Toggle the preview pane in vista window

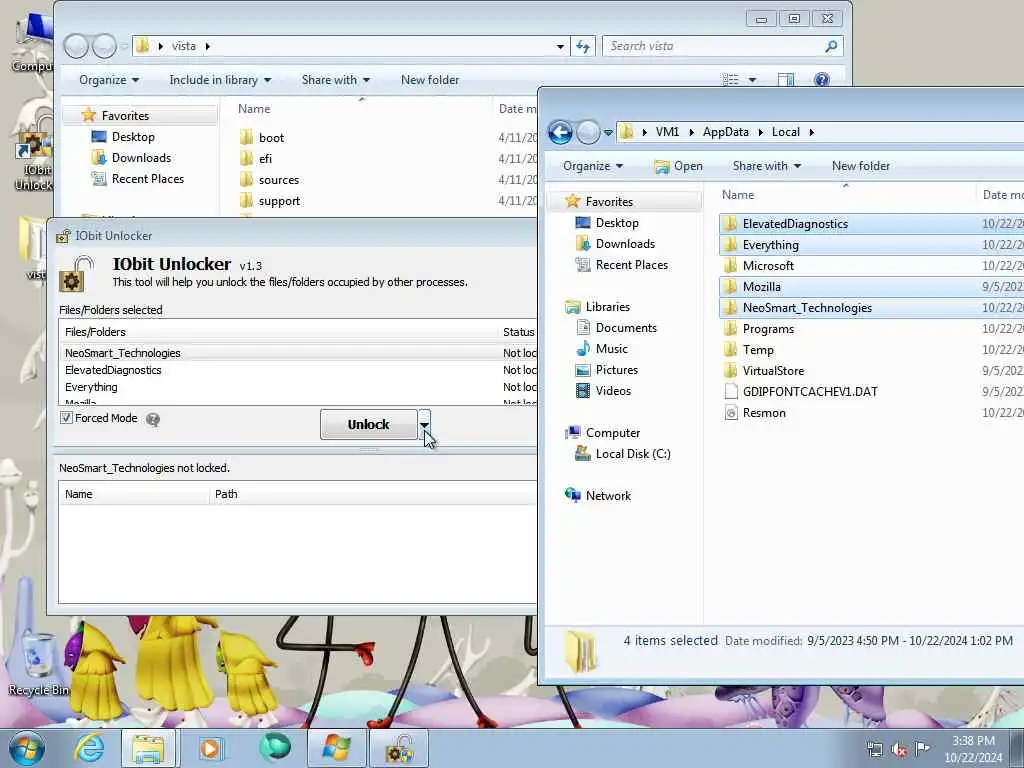click(x=786, y=80)
